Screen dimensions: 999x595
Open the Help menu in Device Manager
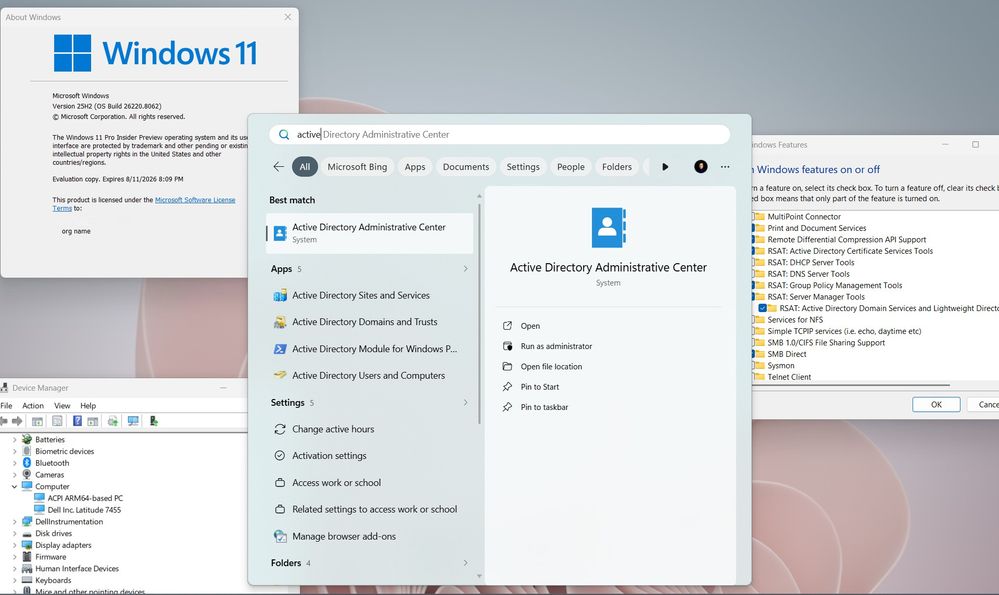(x=88, y=406)
